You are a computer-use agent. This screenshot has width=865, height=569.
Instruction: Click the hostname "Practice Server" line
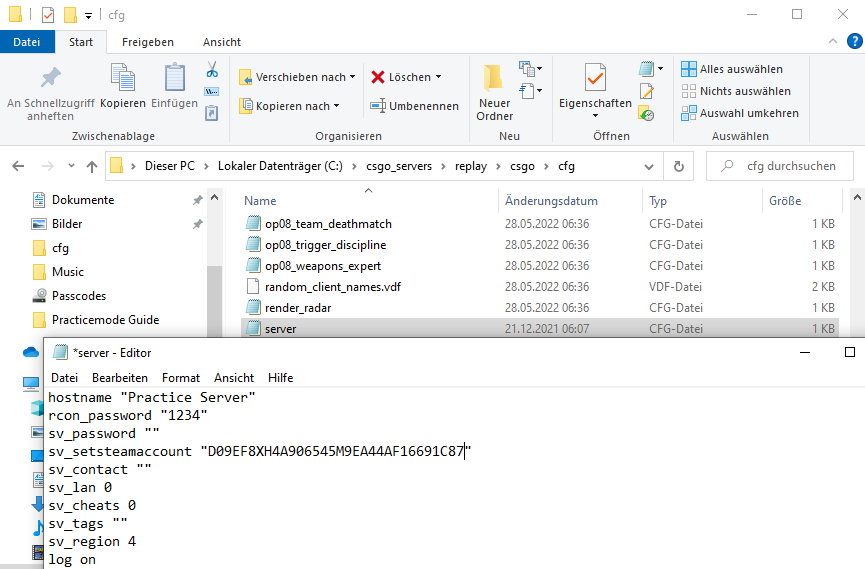(x=152, y=397)
